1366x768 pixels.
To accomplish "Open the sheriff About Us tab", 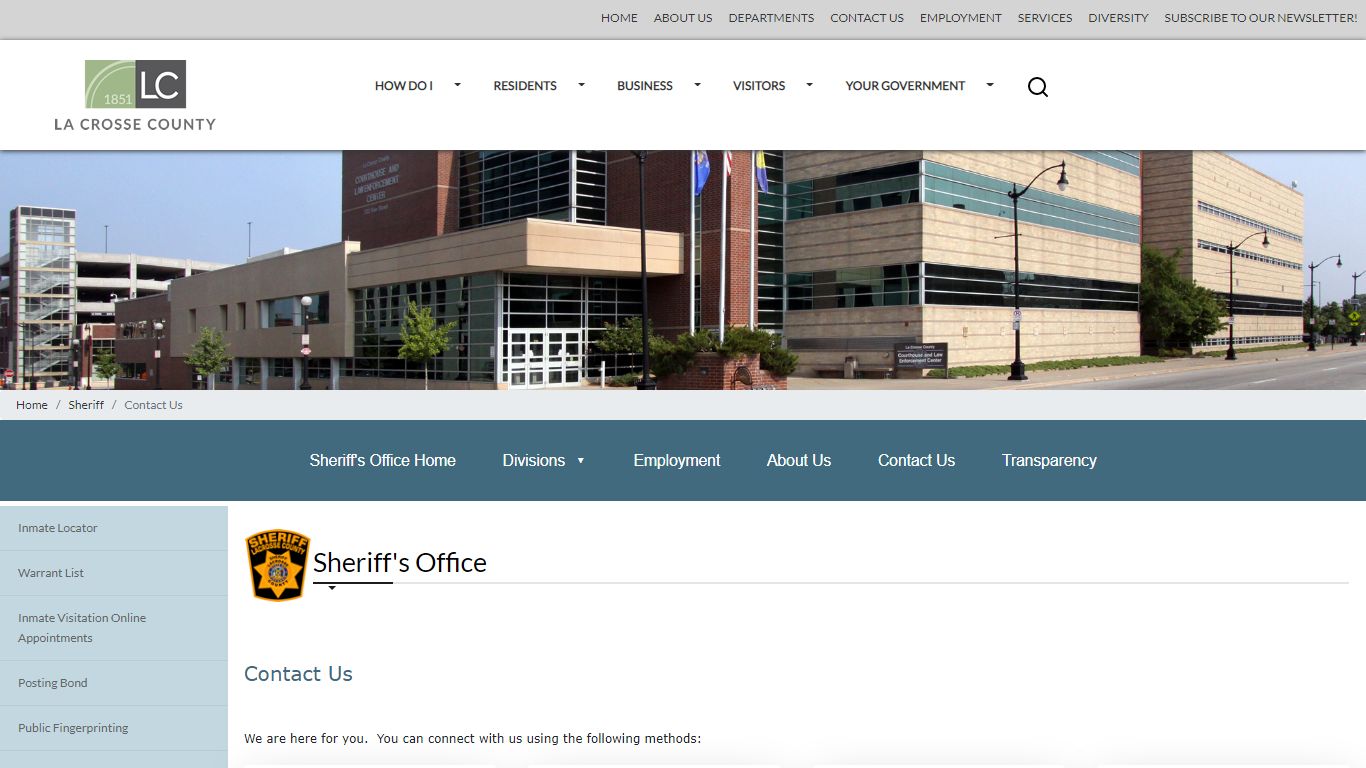I will [799, 461].
